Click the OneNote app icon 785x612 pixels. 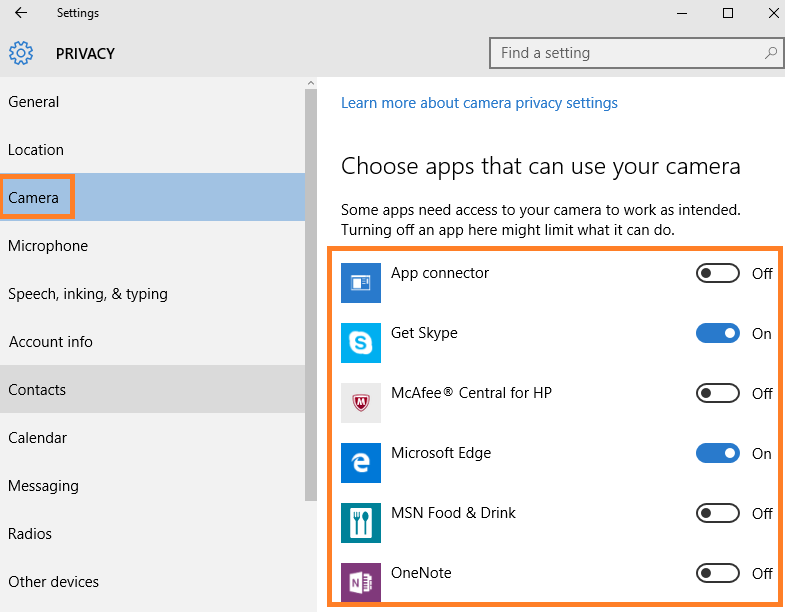[360, 582]
